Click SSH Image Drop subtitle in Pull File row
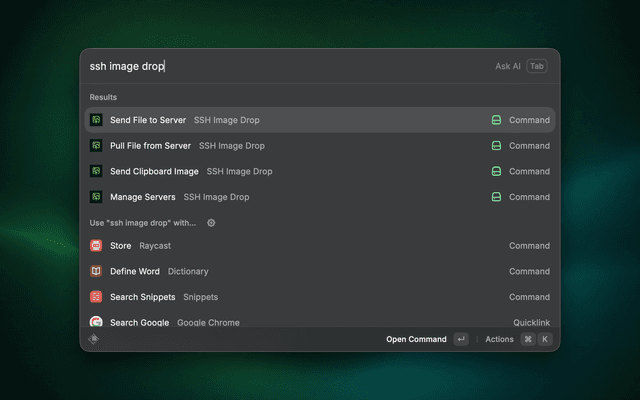 click(x=232, y=146)
